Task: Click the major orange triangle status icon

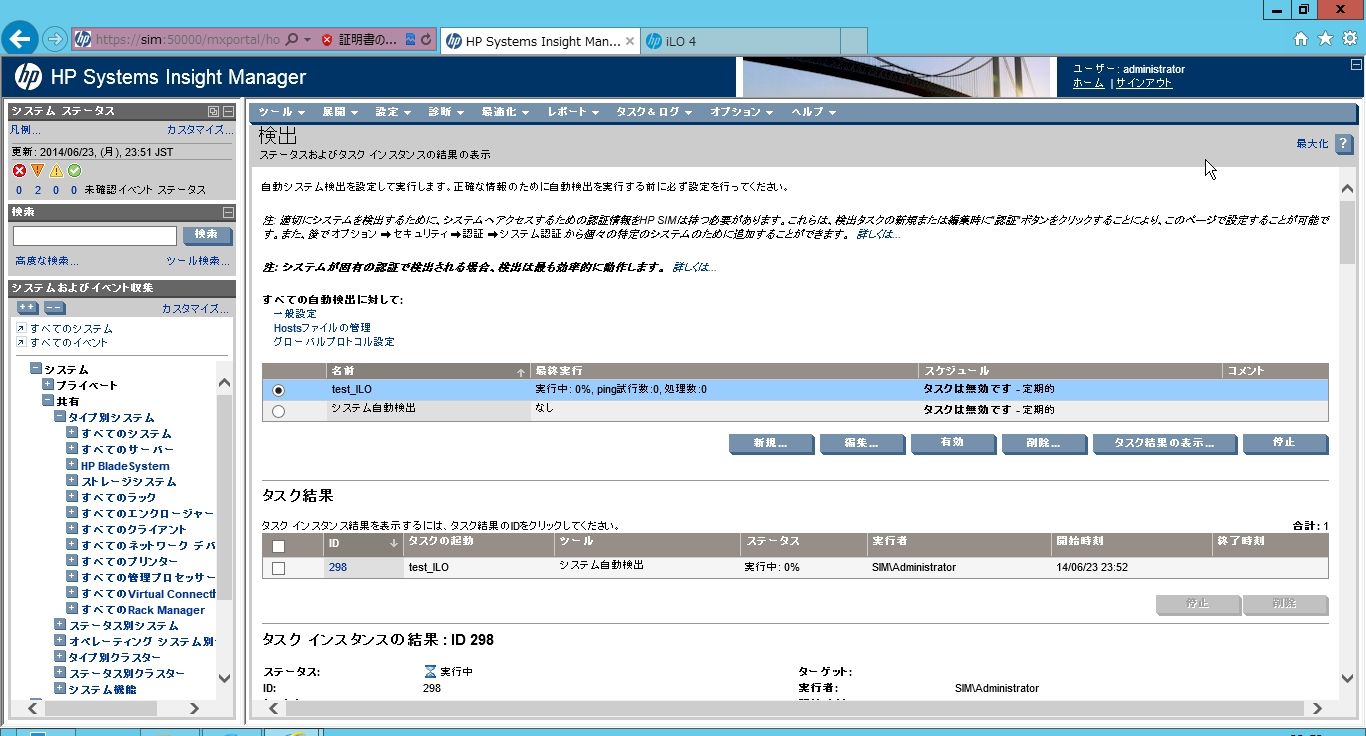Action: click(38, 171)
